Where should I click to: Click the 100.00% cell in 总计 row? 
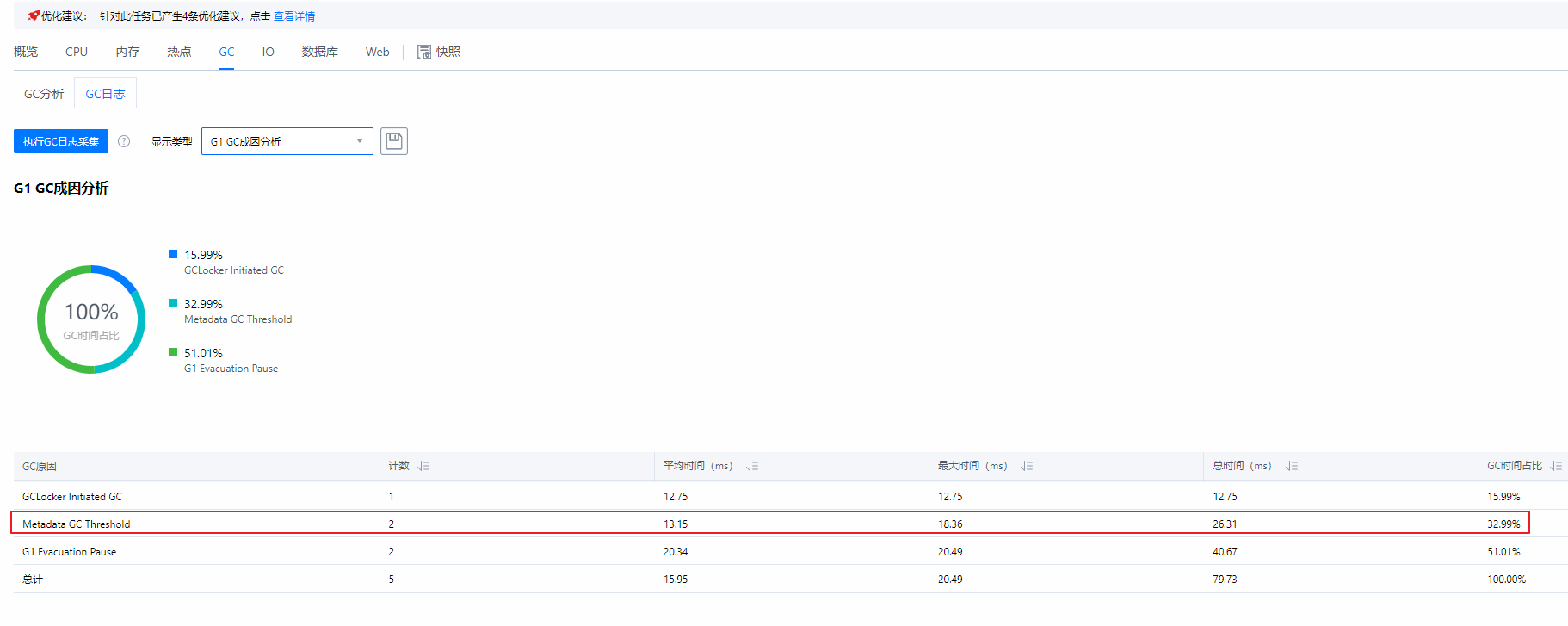click(1507, 580)
